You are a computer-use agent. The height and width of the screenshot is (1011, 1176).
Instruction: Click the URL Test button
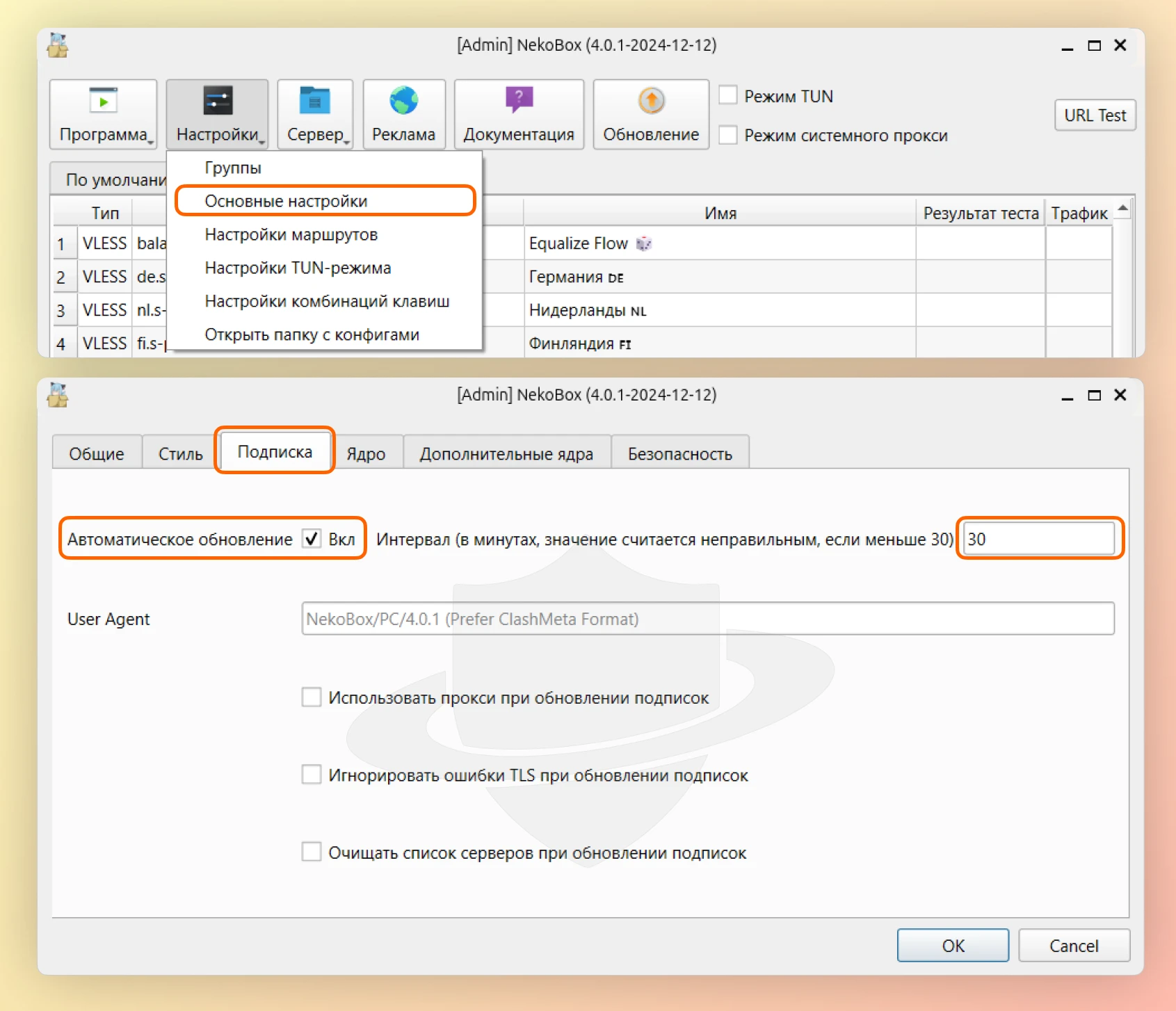pyautogui.click(x=1095, y=115)
